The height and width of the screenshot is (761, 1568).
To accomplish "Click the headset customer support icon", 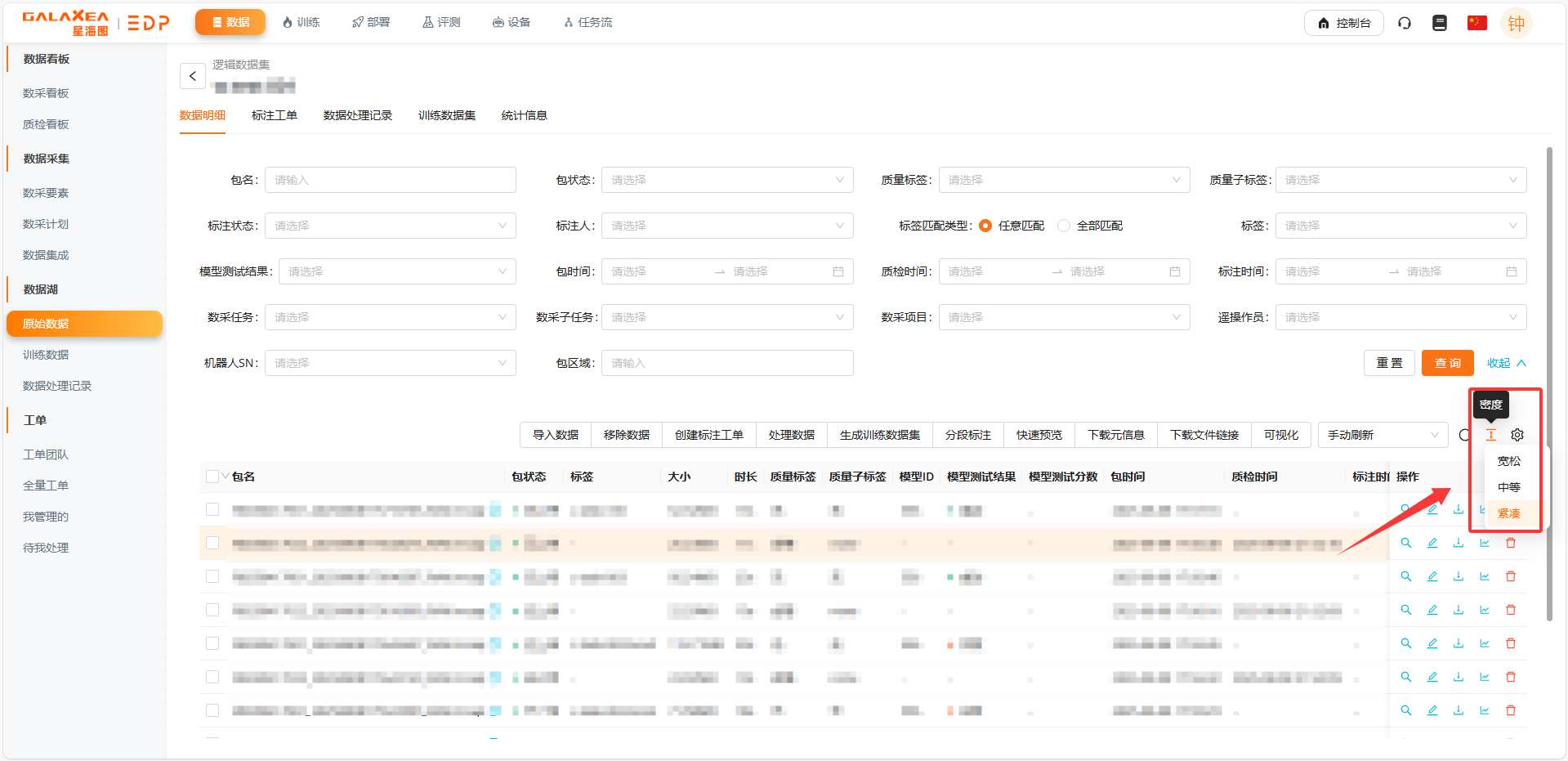I will 1405,23.
